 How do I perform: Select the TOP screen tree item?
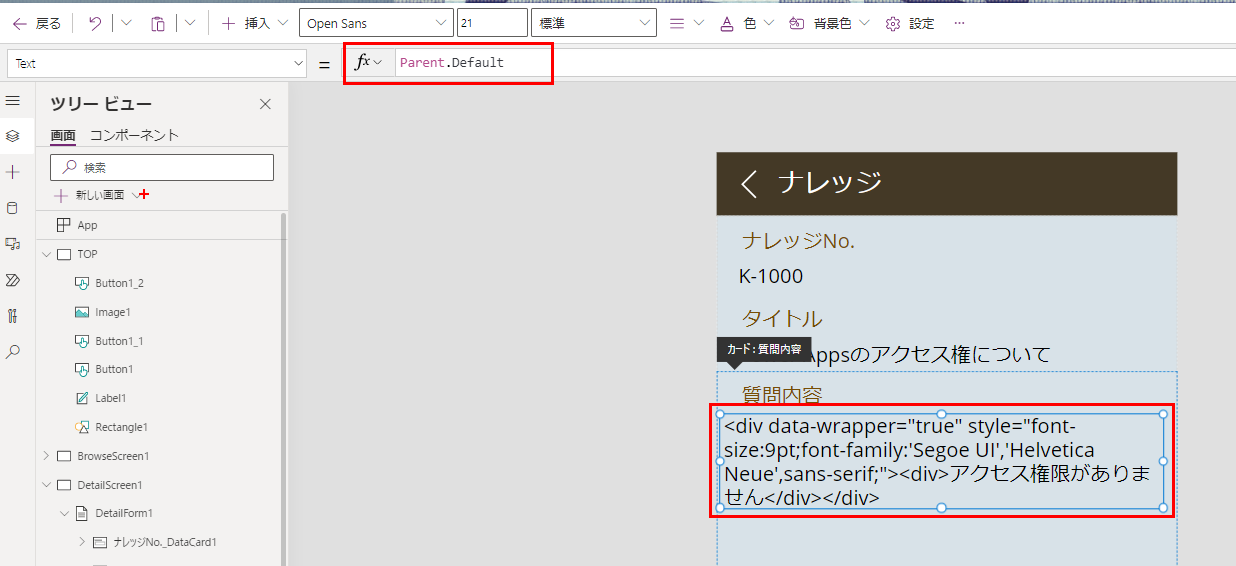click(x=87, y=254)
